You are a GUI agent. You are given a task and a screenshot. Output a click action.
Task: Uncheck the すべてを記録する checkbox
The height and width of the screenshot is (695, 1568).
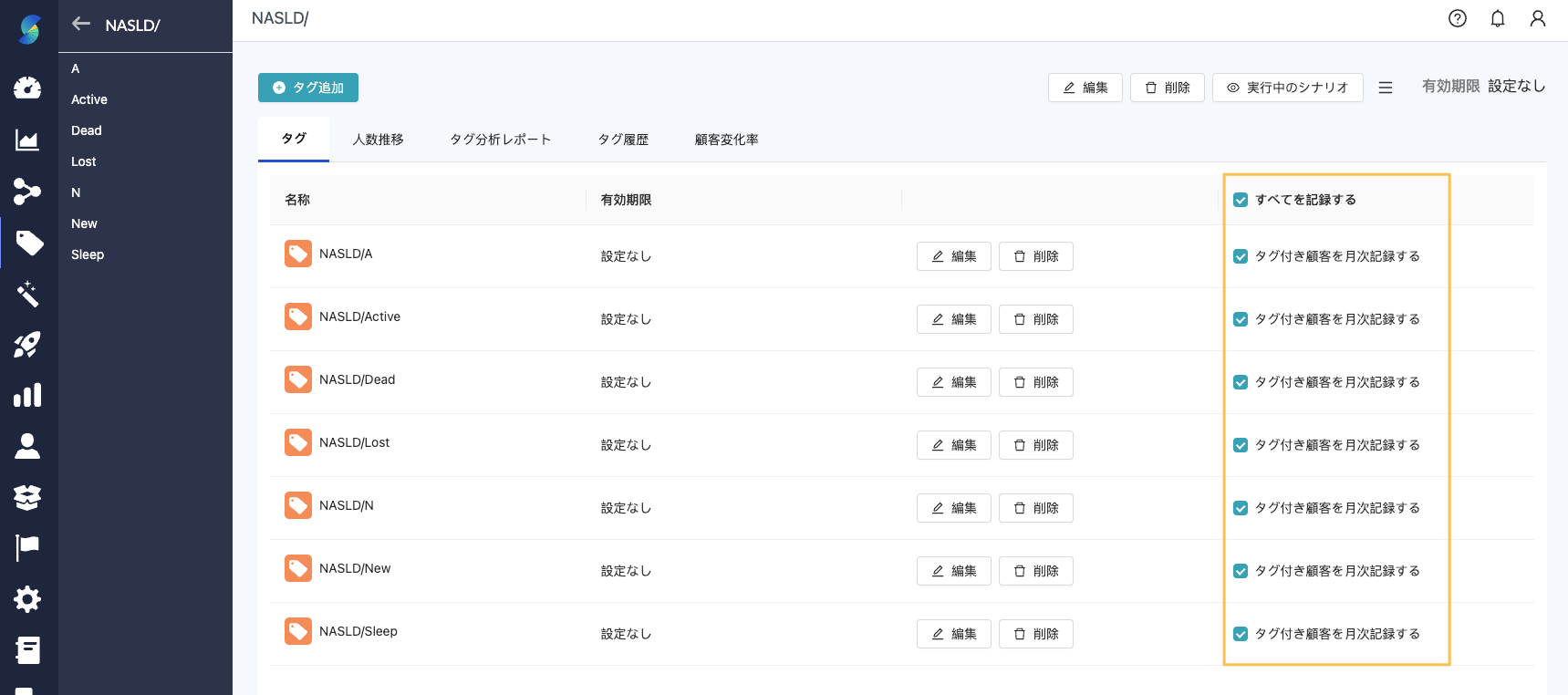[x=1241, y=200]
